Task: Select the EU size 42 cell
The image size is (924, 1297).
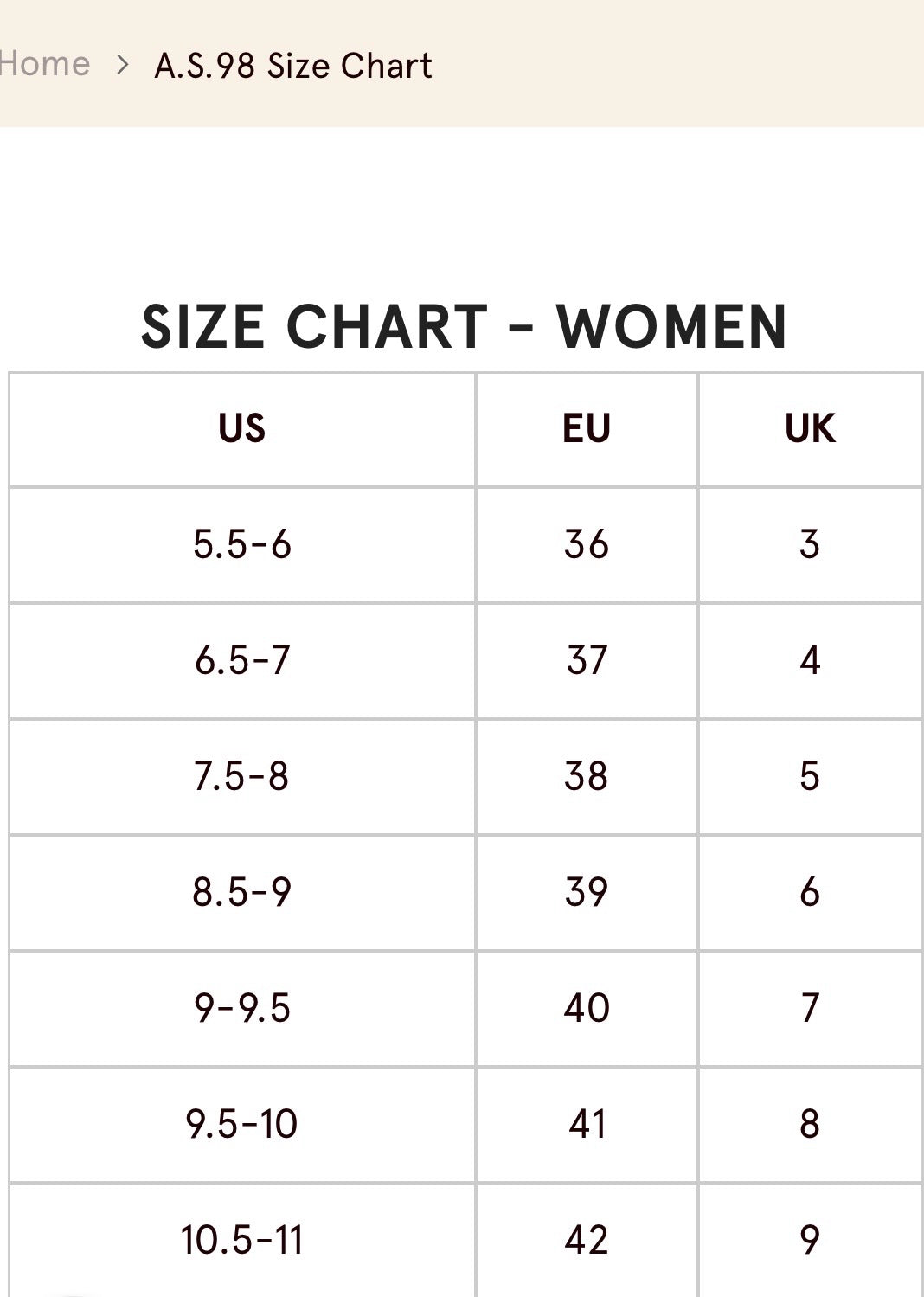Action: tap(587, 1241)
